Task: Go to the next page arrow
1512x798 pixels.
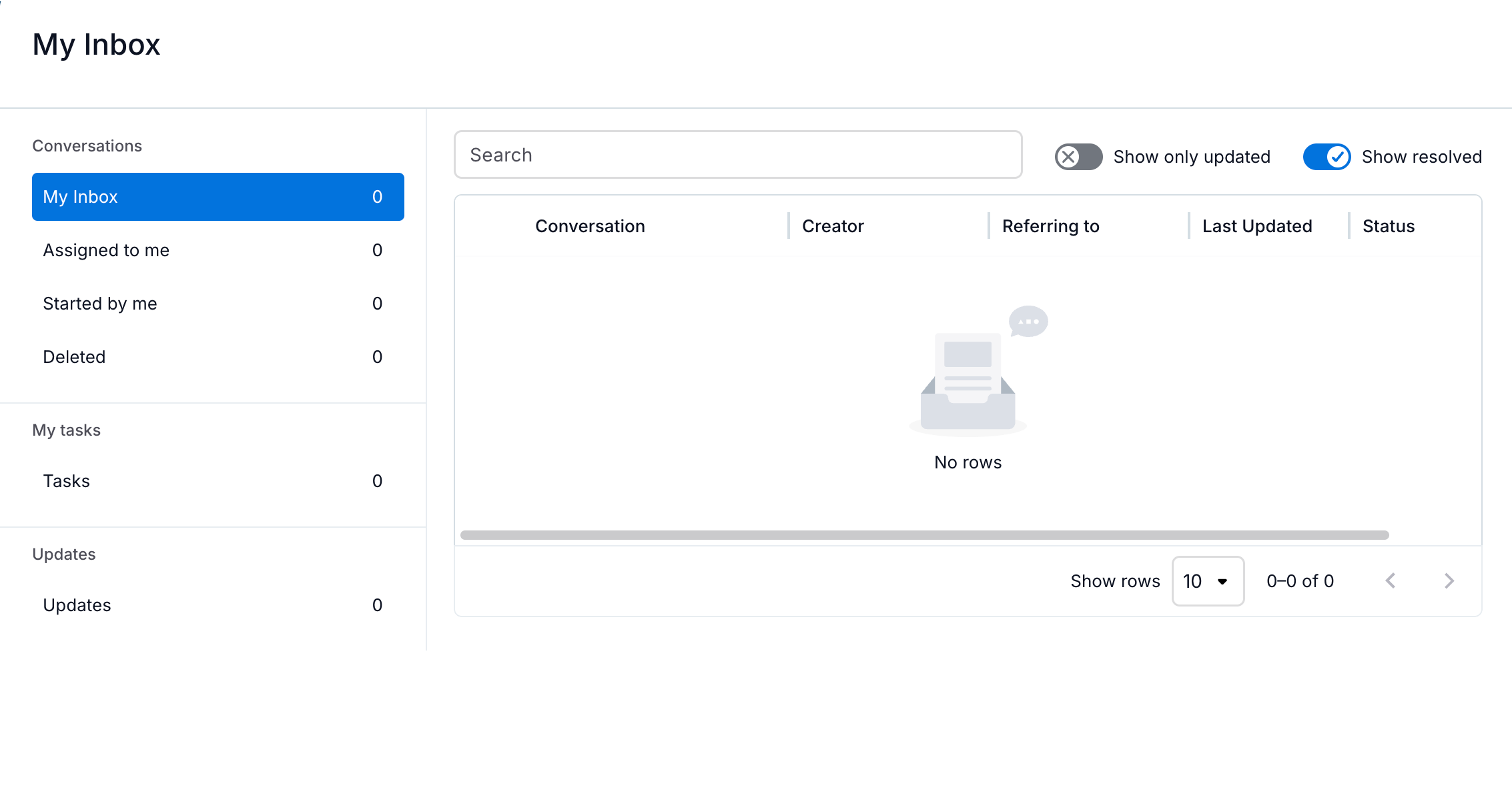Action: pos(1449,581)
